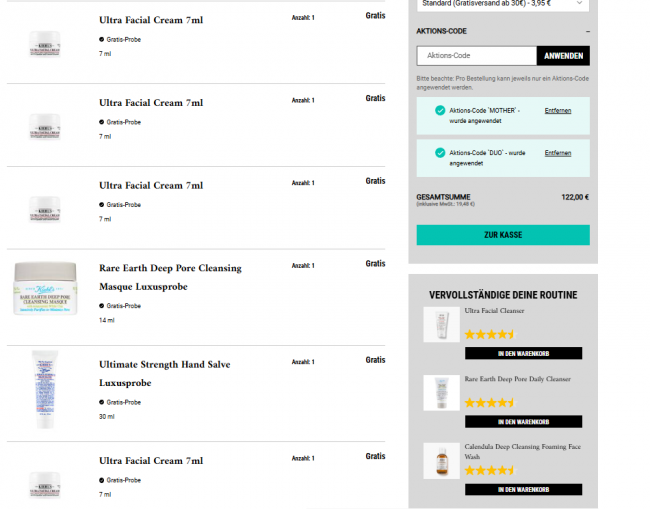Image resolution: width=650 pixels, height=509 pixels.
Task: Open the Standard shipping method dropdown
Action: coord(503,4)
